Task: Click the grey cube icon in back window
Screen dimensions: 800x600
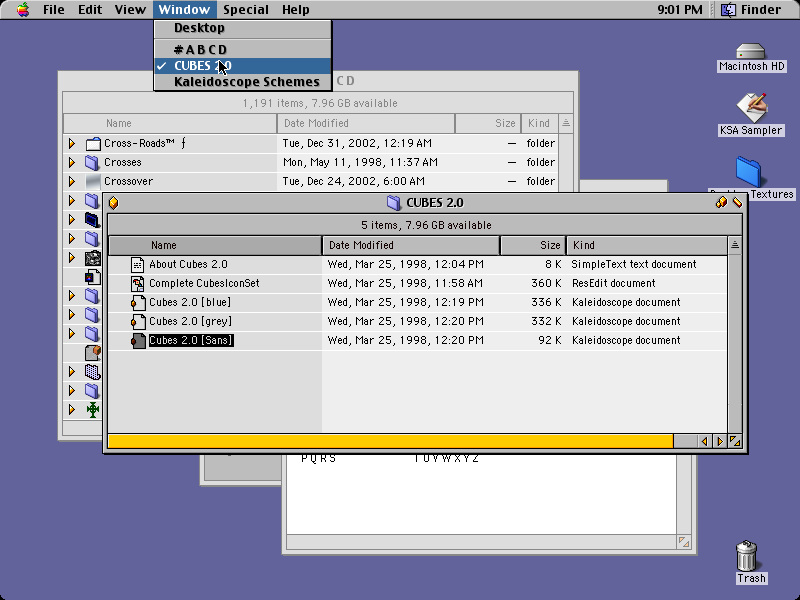Action: [x=93, y=352]
